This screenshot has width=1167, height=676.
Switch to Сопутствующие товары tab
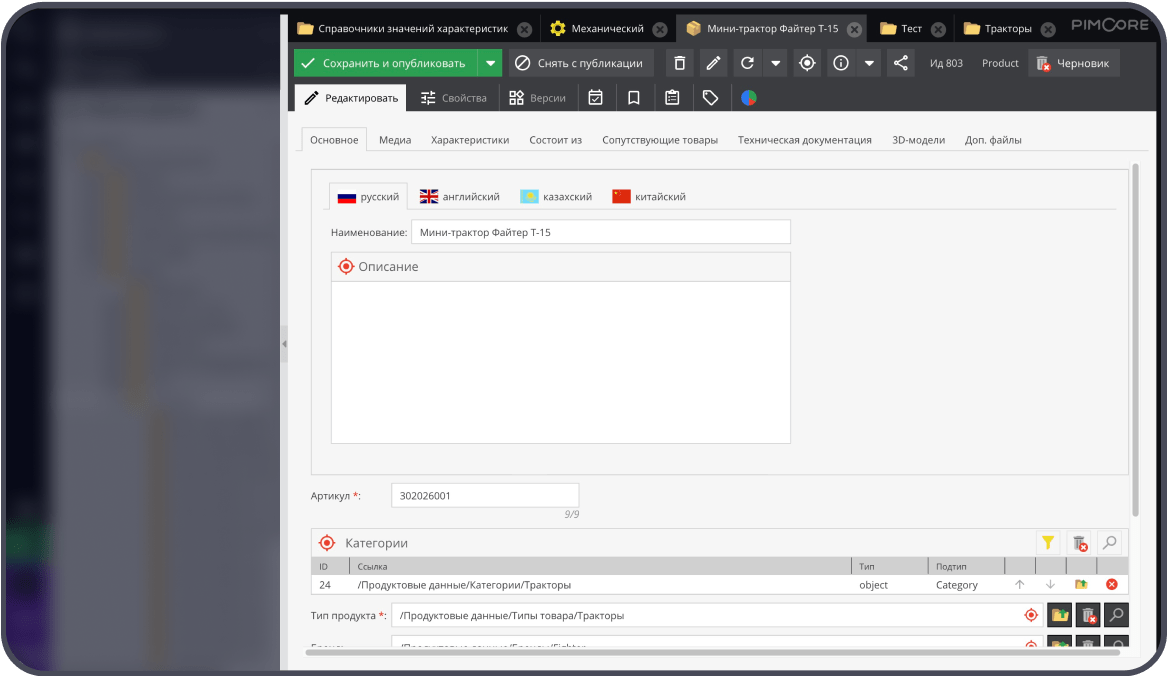660,140
